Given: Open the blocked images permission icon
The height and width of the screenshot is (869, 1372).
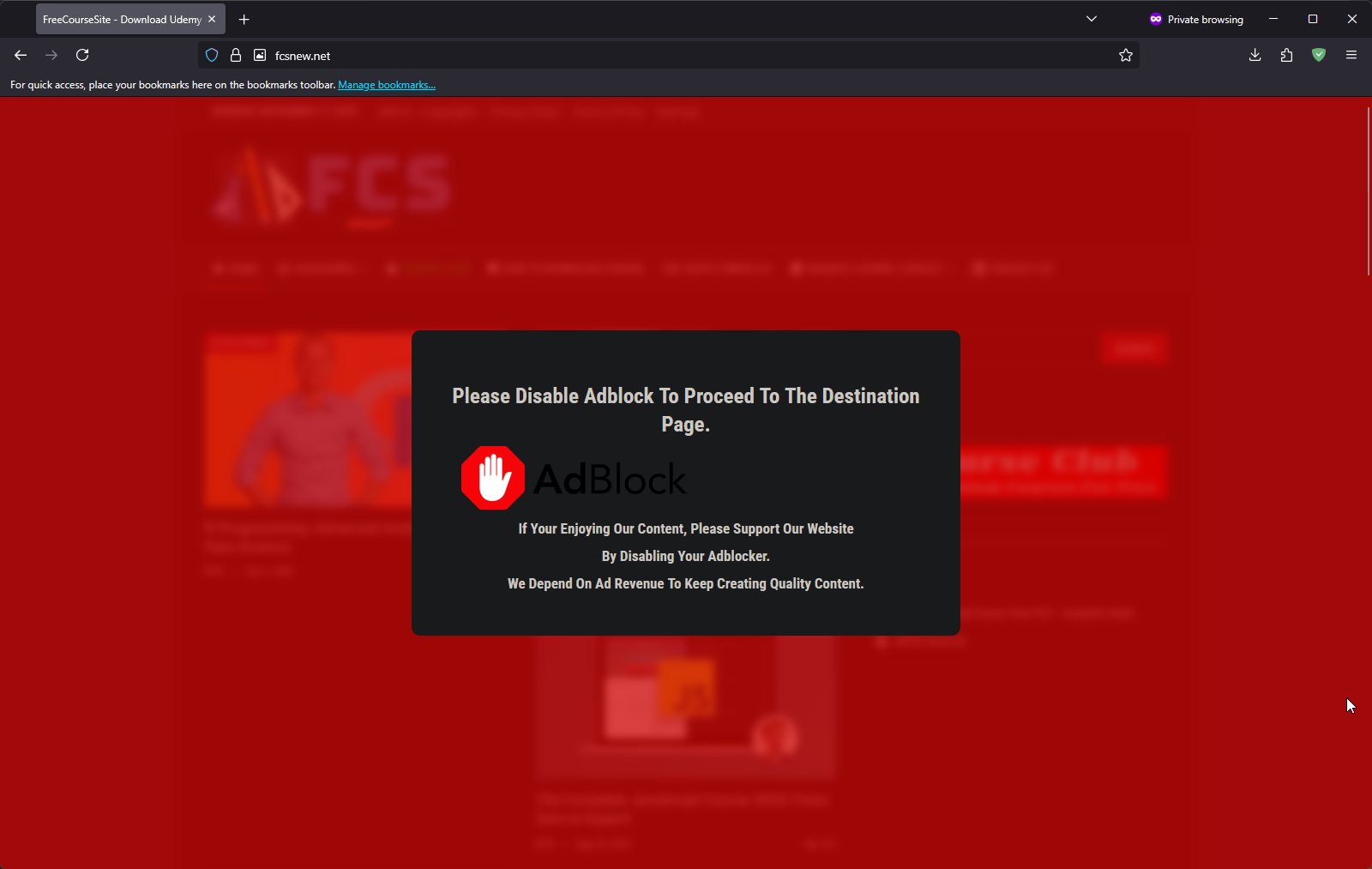Looking at the screenshot, I should 258,55.
